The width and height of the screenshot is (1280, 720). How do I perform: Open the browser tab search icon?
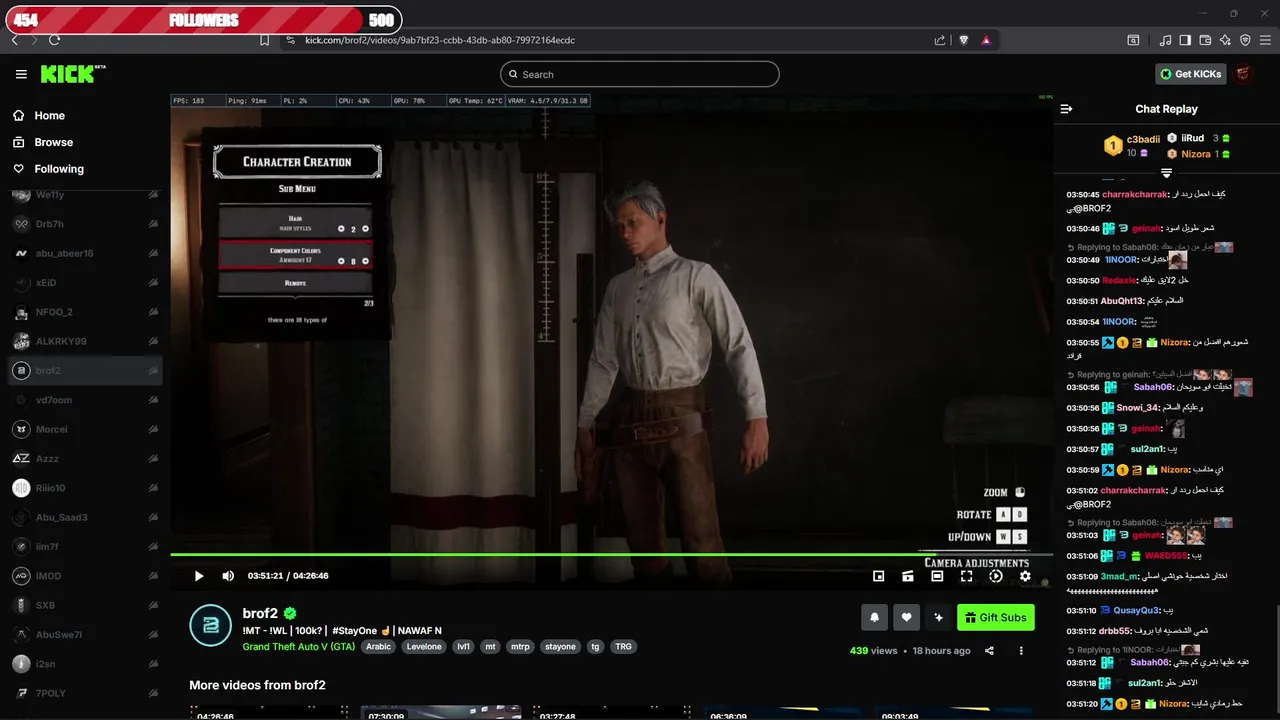click(1133, 40)
